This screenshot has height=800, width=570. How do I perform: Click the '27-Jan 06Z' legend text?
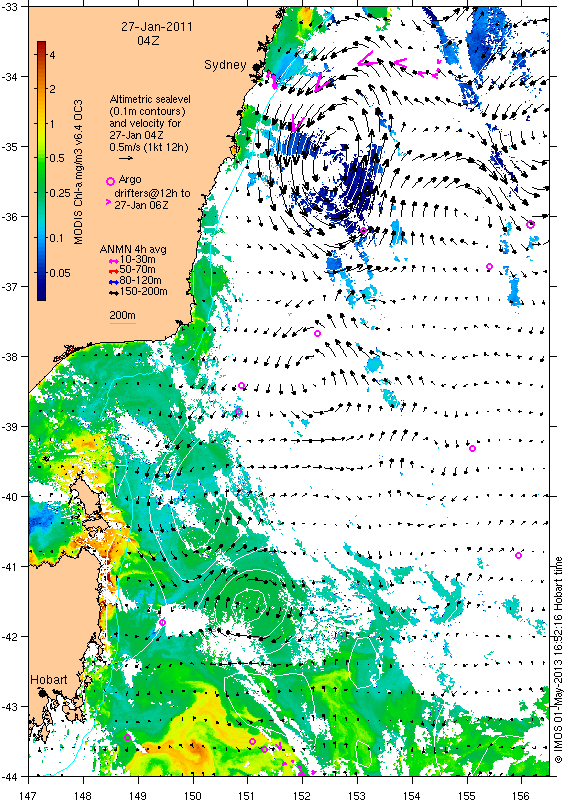tap(141, 205)
